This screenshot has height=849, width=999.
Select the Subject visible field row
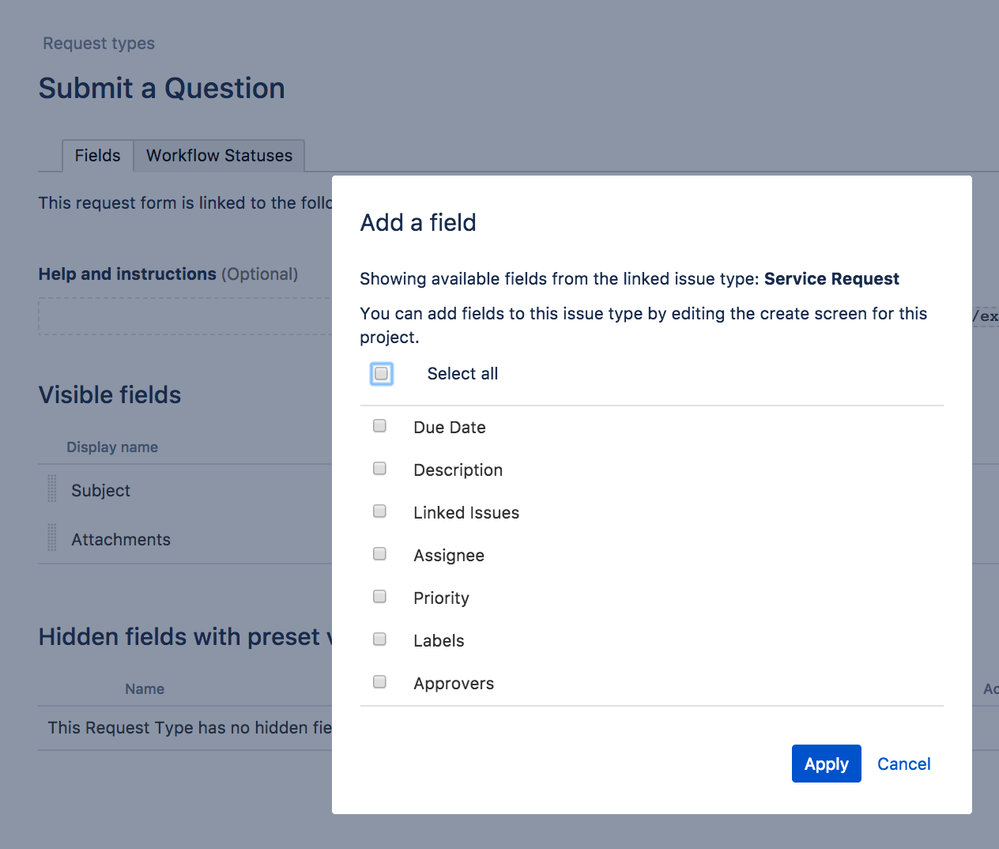185,489
